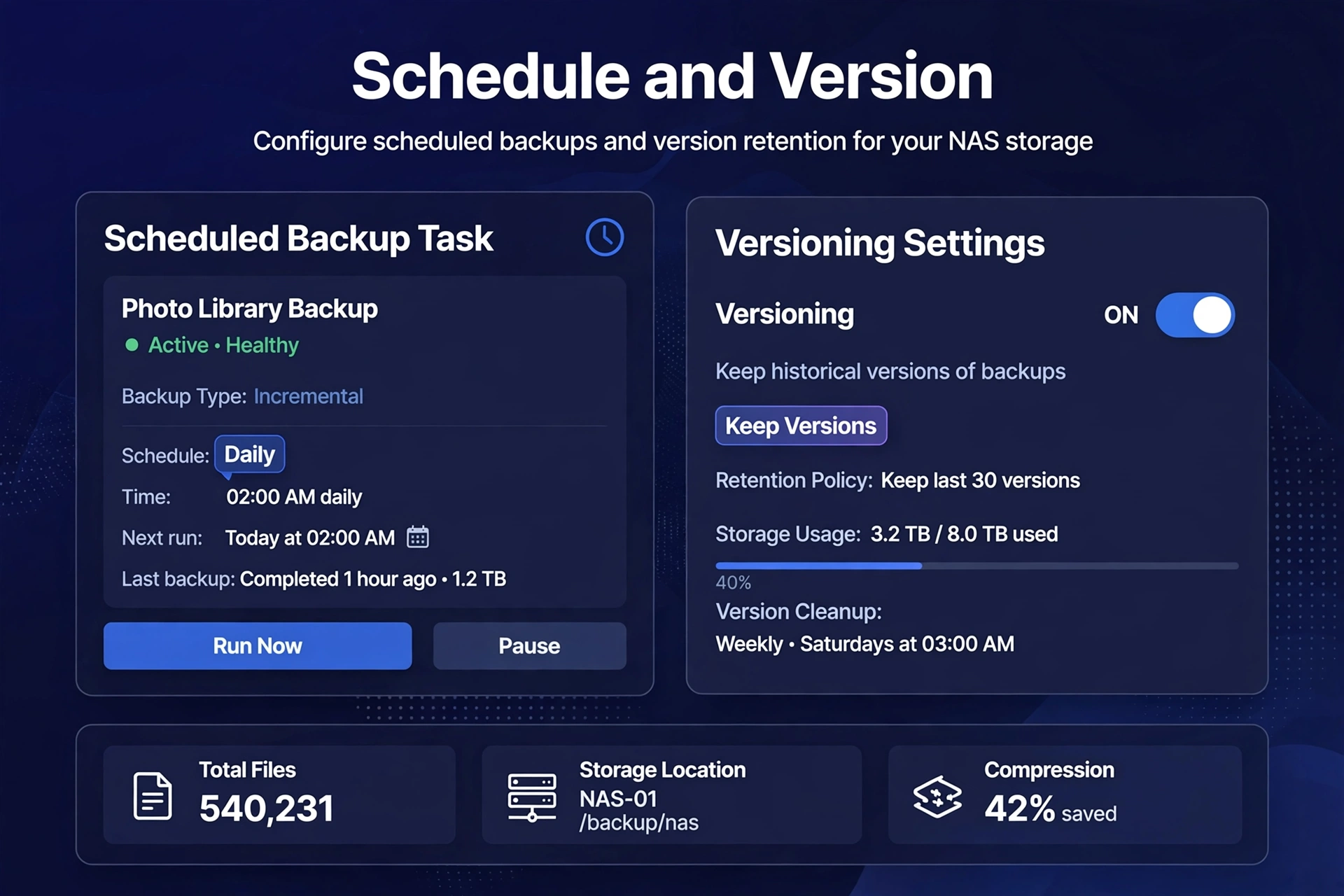Select the Incremental backup type value
The height and width of the screenshot is (896, 1344).
[x=308, y=396]
